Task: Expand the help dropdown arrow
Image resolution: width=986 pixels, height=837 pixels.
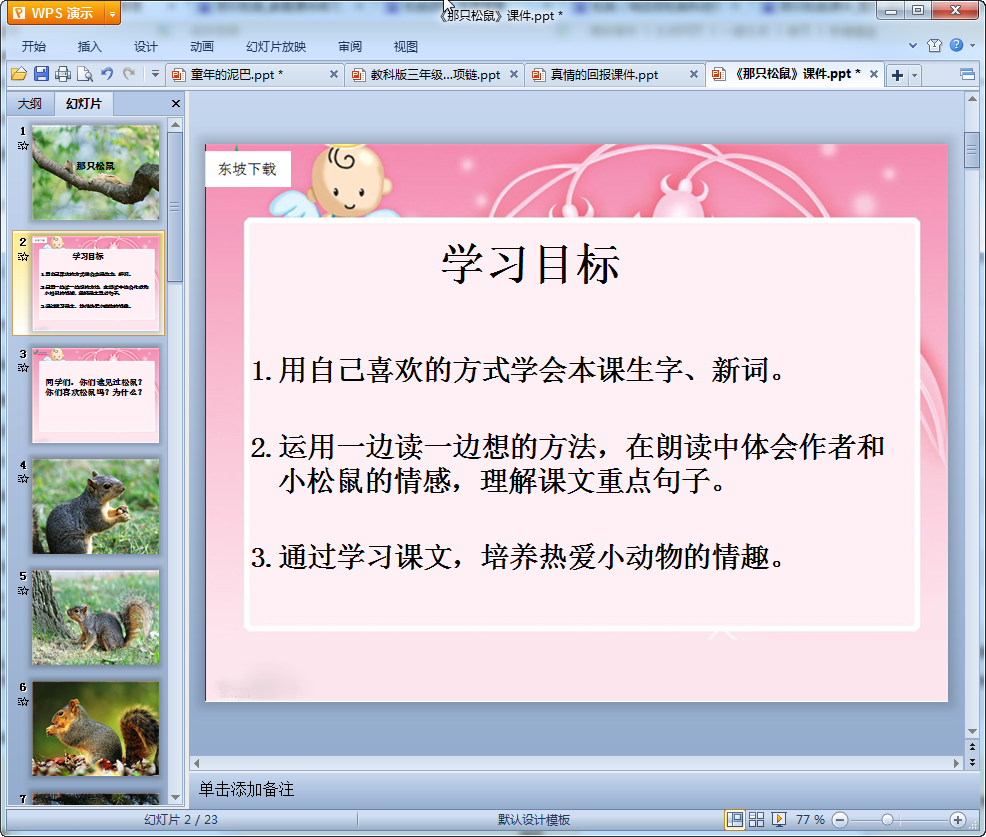Action: 972,45
